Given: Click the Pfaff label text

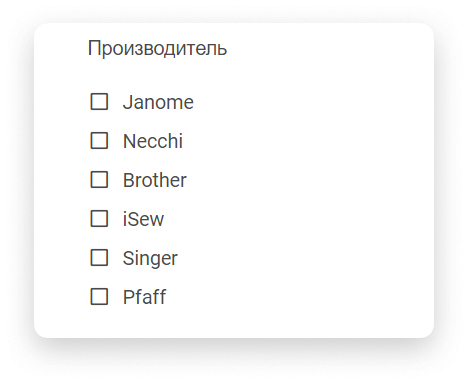Looking at the screenshot, I should [144, 297].
